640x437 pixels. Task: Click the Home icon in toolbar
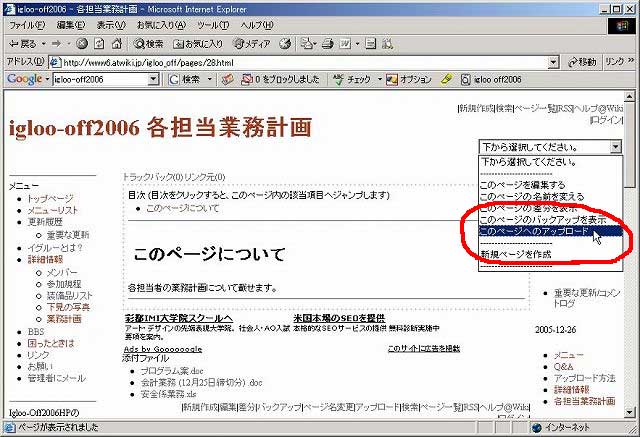point(117,44)
